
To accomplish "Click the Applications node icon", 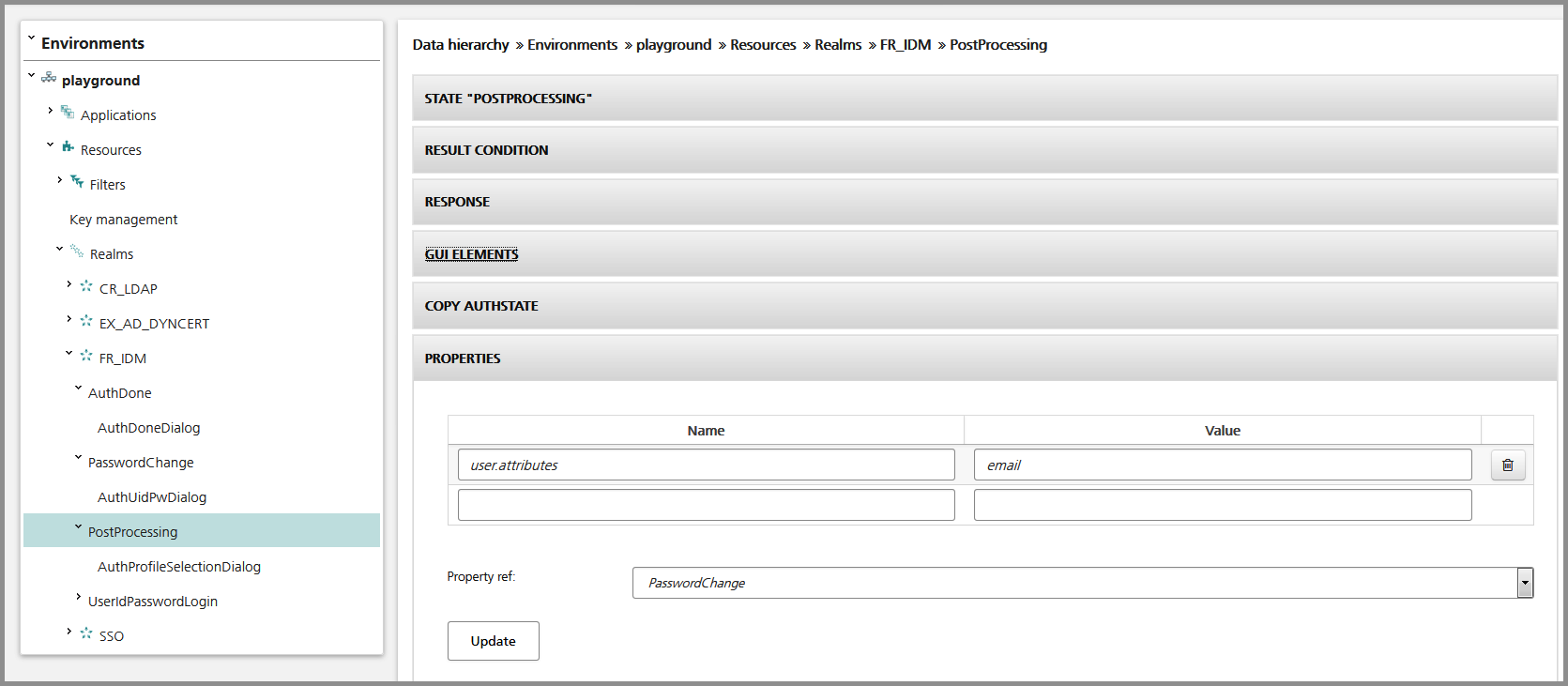I will pyautogui.click(x=68, y=113).
